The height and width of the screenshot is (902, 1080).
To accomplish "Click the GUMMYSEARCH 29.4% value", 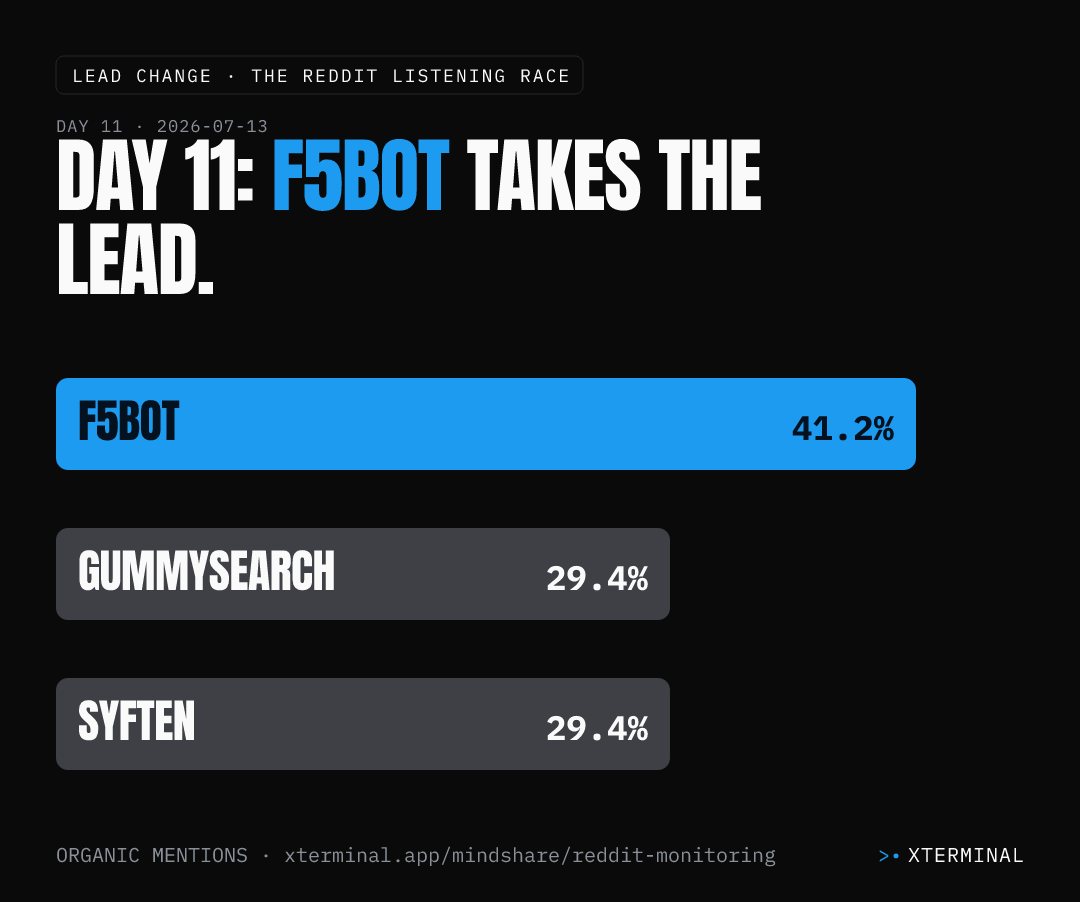I will [x=597, y=579].
